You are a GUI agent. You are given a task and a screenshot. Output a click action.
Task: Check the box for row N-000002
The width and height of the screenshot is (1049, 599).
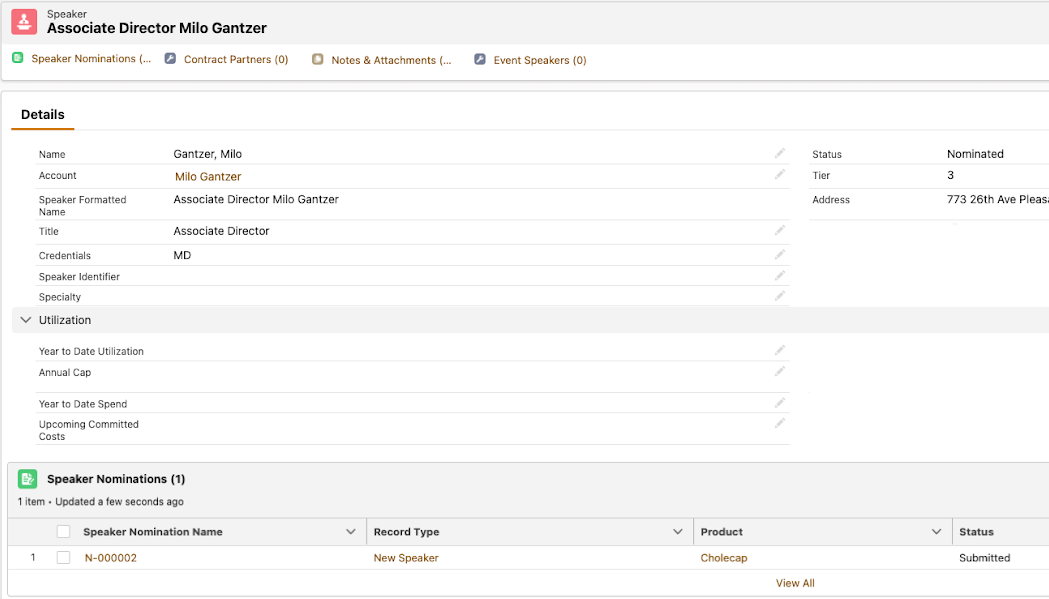pyautogui.click(x=64, y=558)
